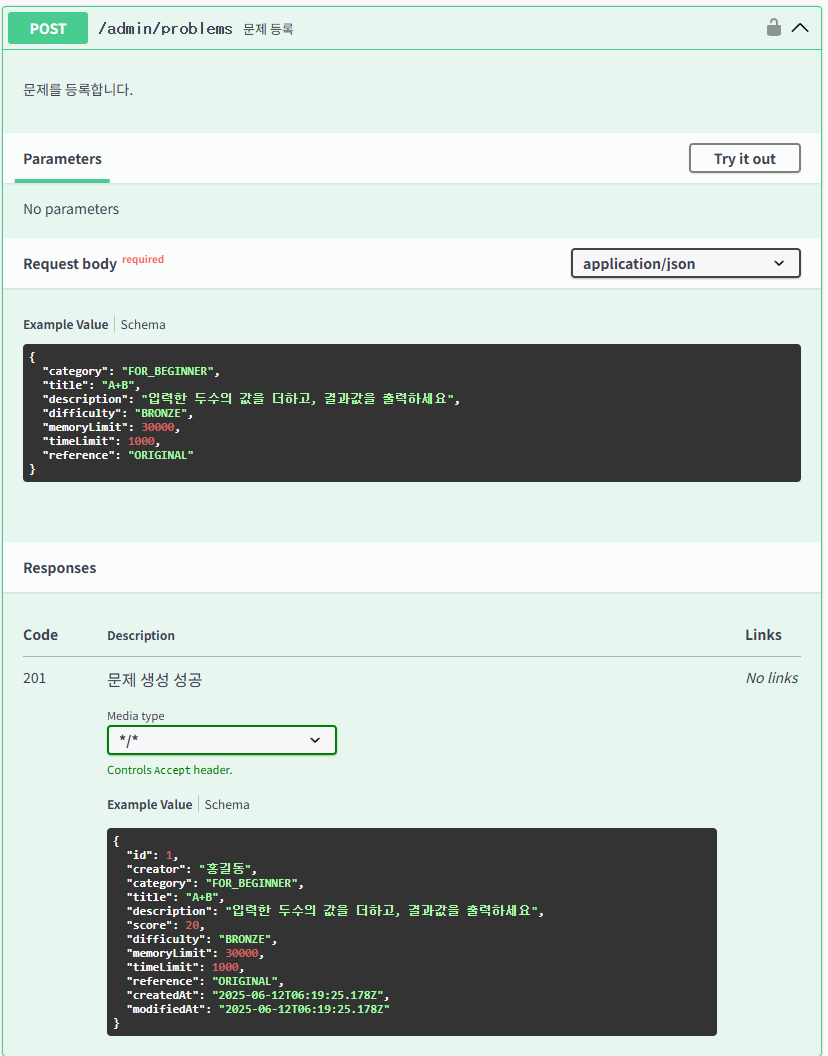Click the /admin/problems endpoint path
828x1056 pixels.
165,28
